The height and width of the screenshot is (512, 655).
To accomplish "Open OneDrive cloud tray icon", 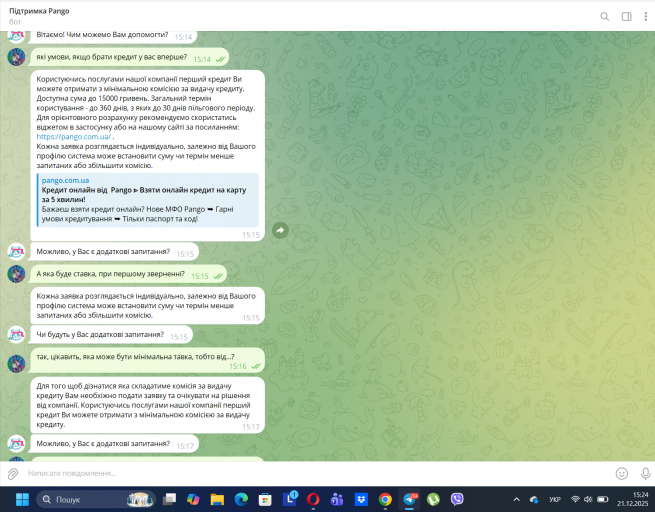I will 534,499.
